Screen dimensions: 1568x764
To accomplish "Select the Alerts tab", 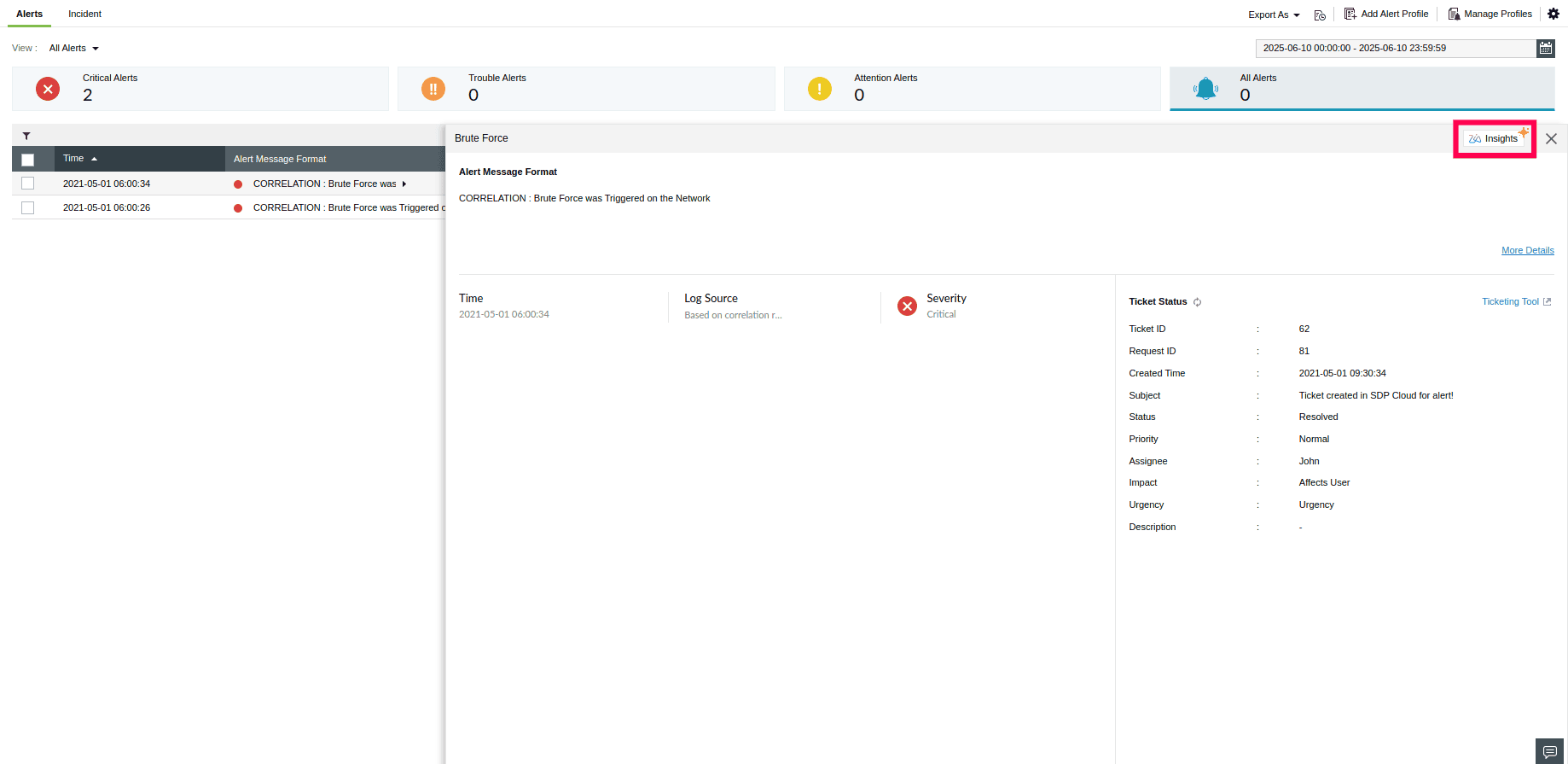I will point(29,14).
